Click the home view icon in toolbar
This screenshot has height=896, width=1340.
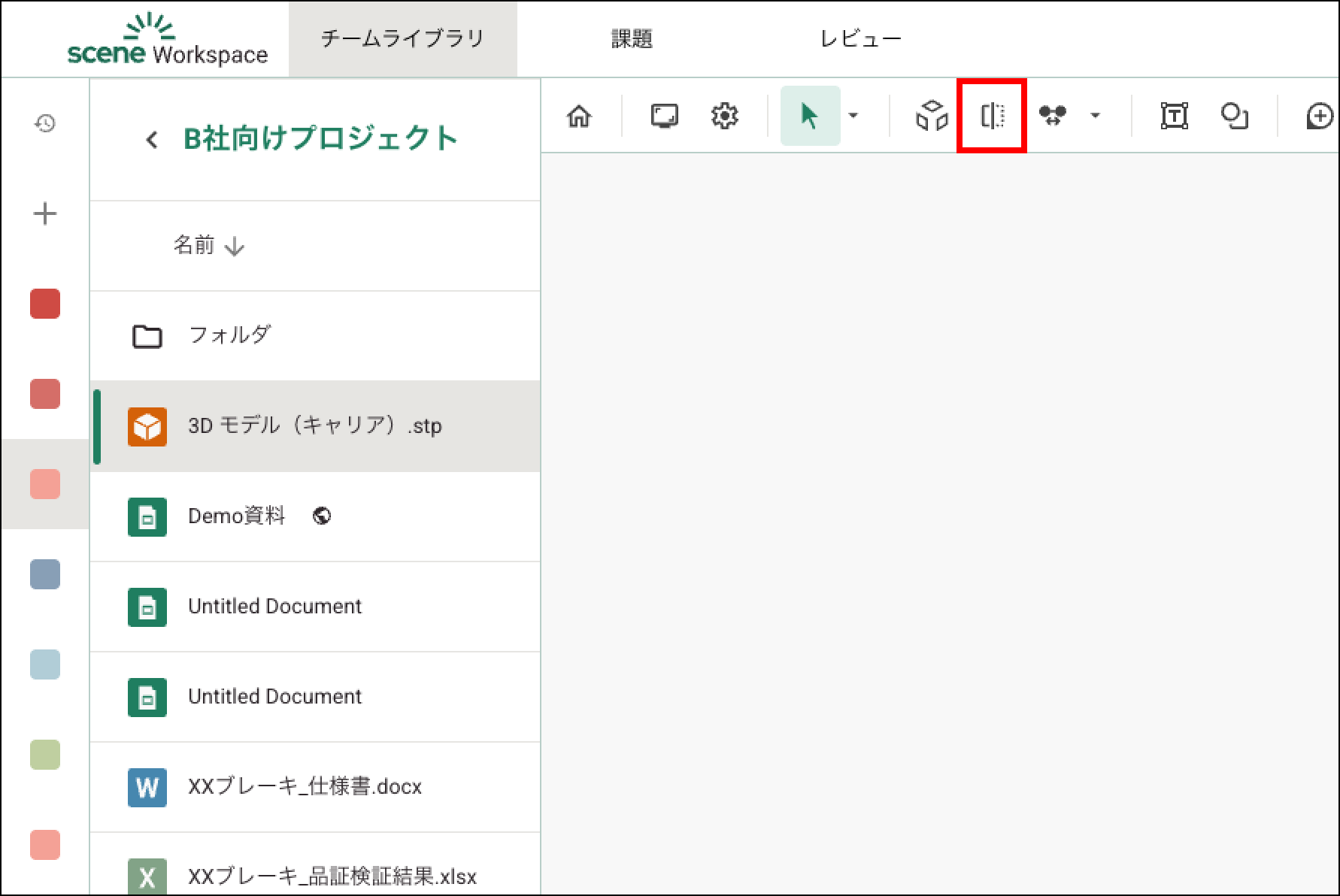(x=579, y=117)
